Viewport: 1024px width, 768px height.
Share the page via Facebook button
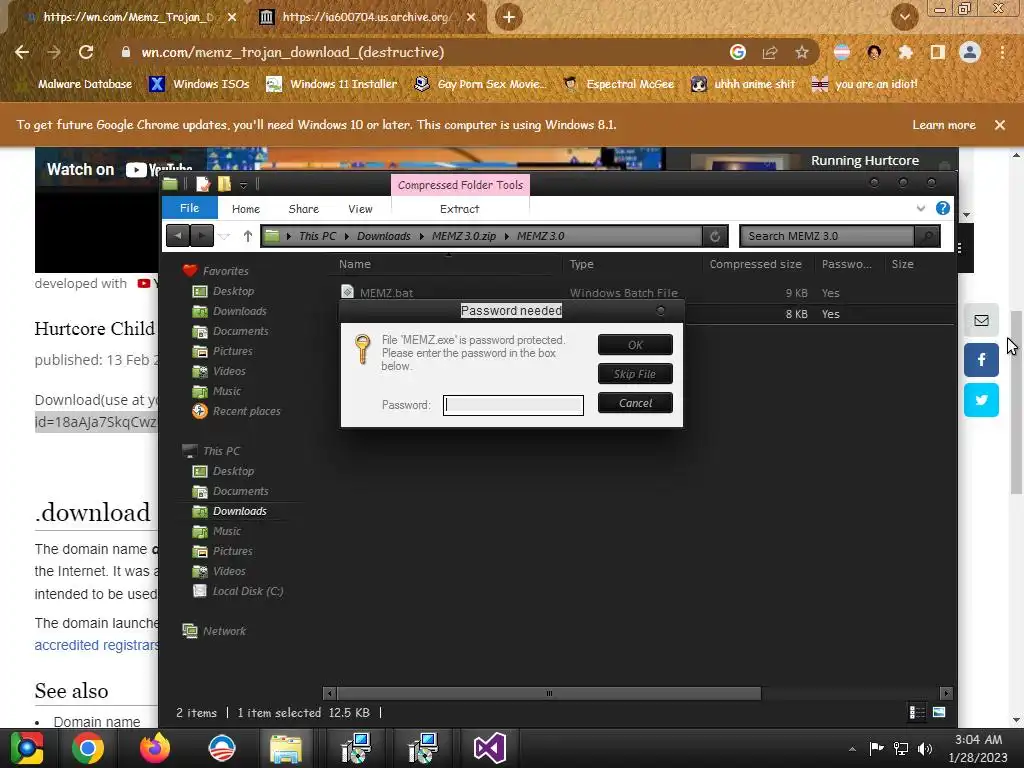[981, 360]
